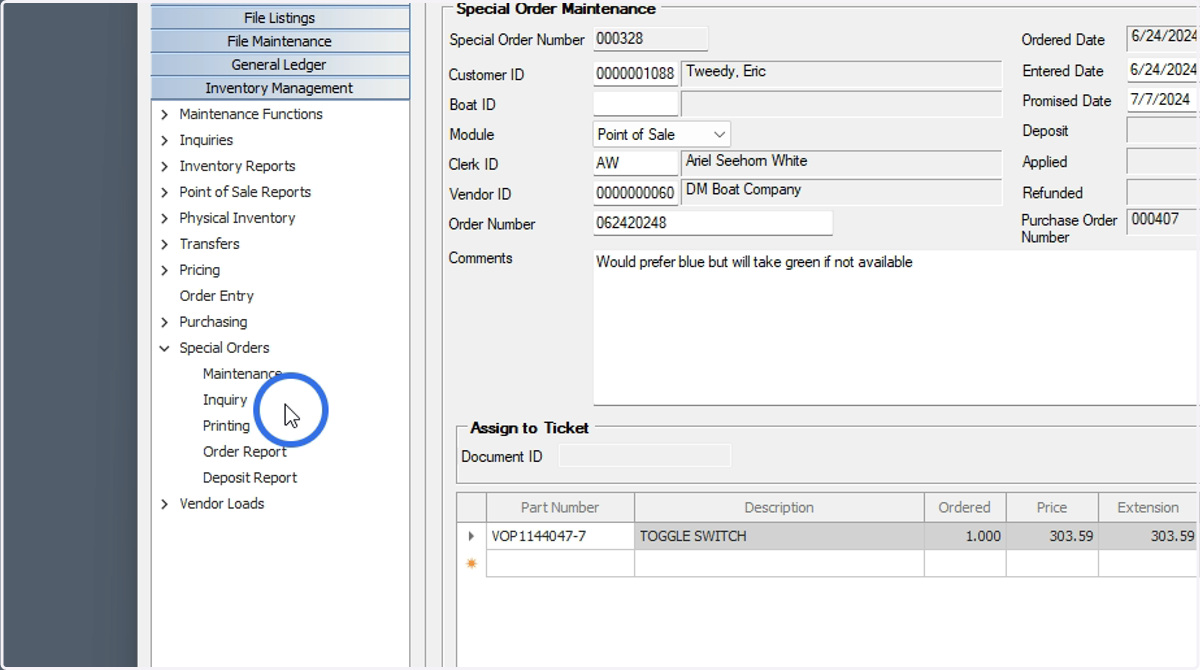This screenshot has width=1200, height=670.
Task: Select the Inventory Reports label
Action: (x=237, y=166)
